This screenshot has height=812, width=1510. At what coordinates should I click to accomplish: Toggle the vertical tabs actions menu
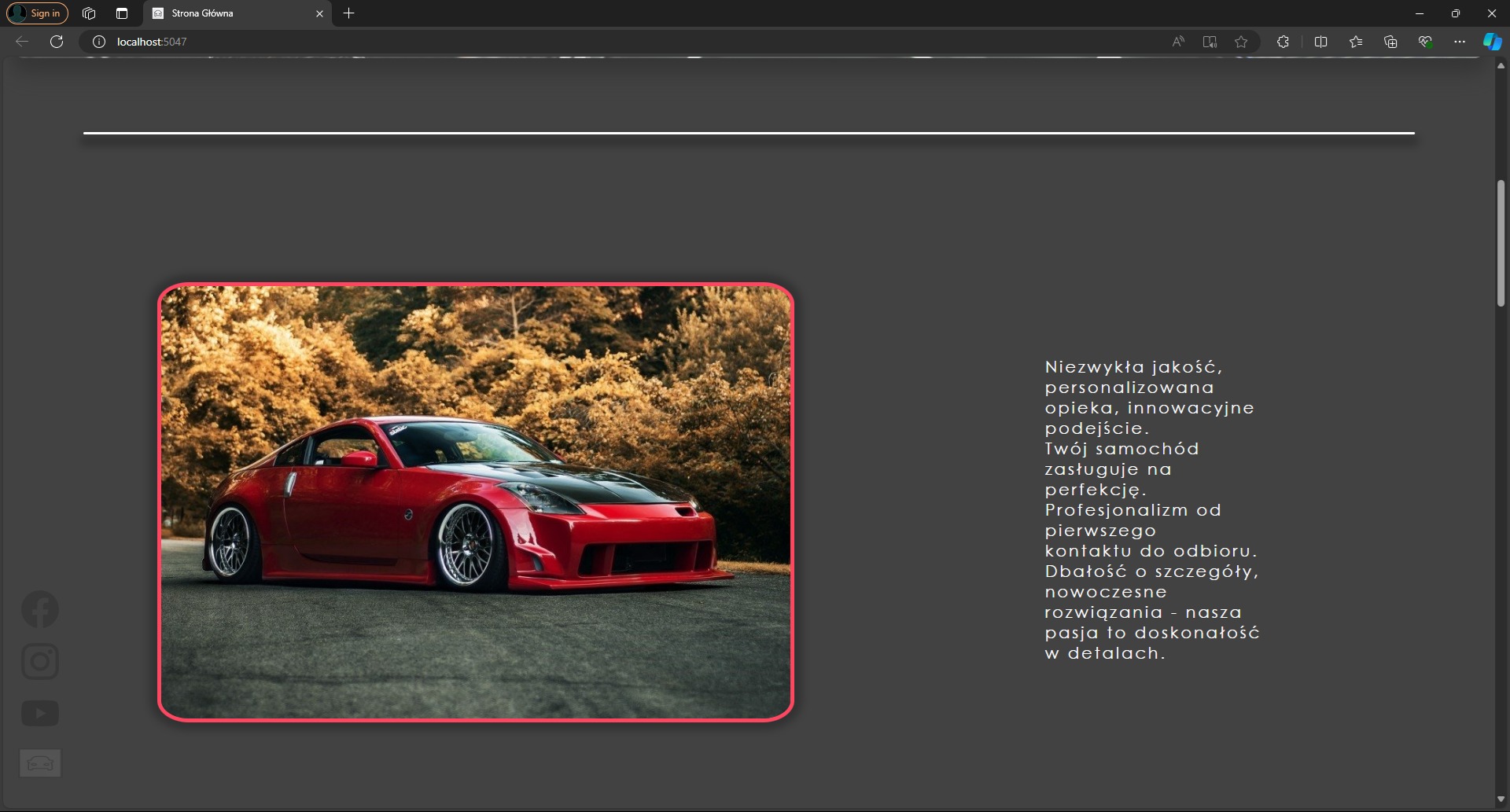122,13
